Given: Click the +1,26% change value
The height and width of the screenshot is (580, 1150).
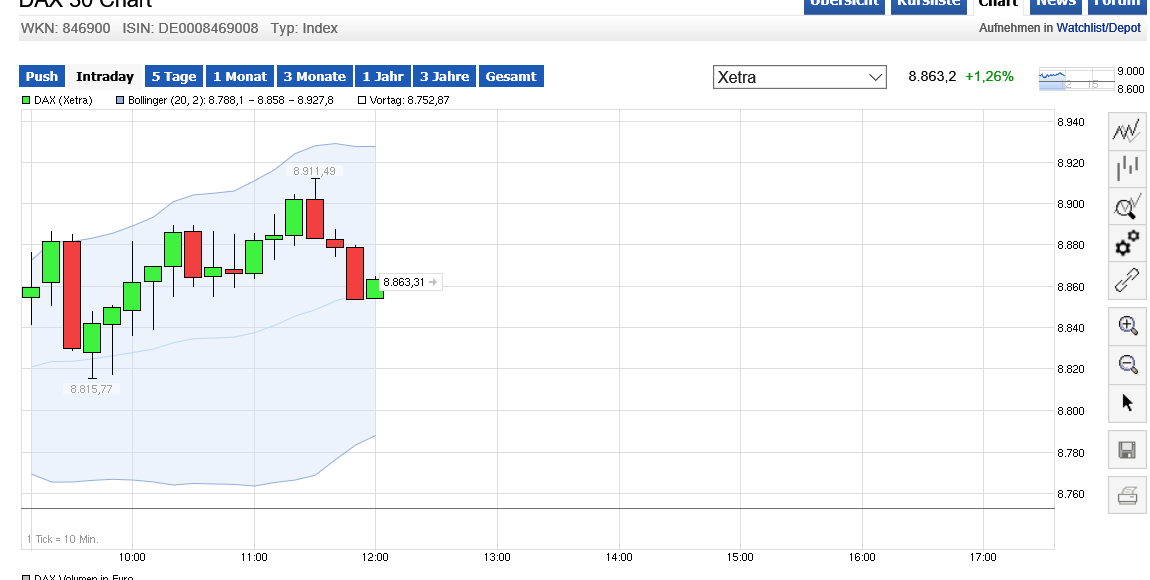Looking at the screenshot, I should pyautogui.click(x=989, y=76).
